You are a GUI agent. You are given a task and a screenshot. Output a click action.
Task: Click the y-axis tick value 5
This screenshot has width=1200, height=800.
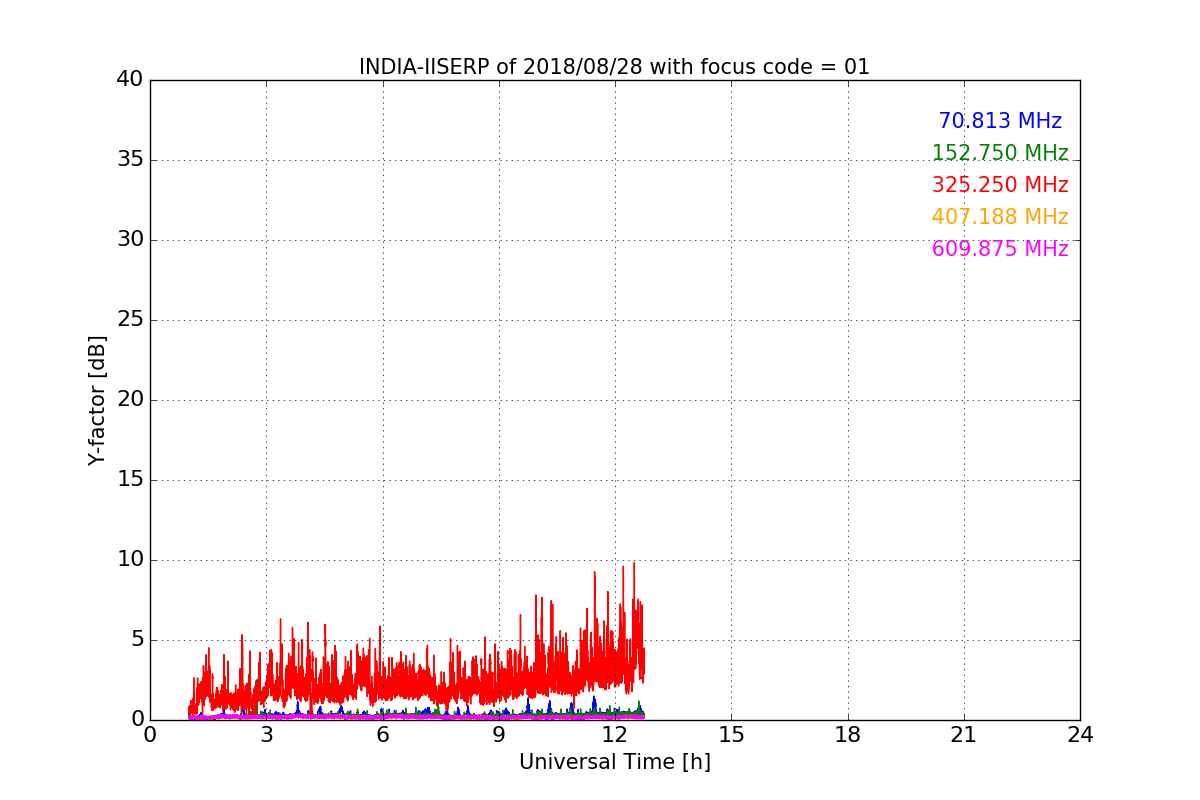[137, 640]
